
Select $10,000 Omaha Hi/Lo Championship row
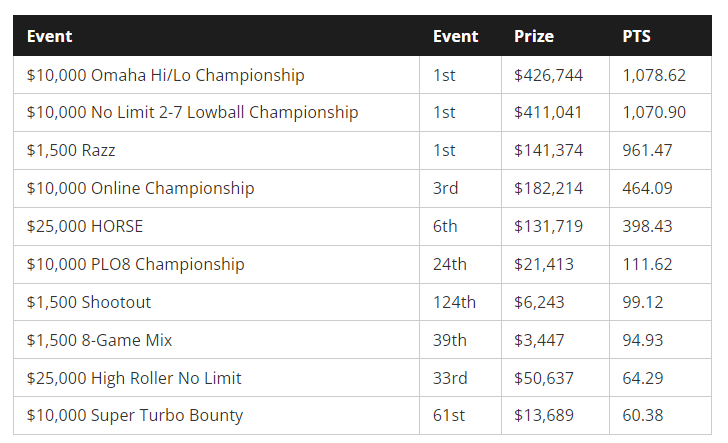(166, 75)
